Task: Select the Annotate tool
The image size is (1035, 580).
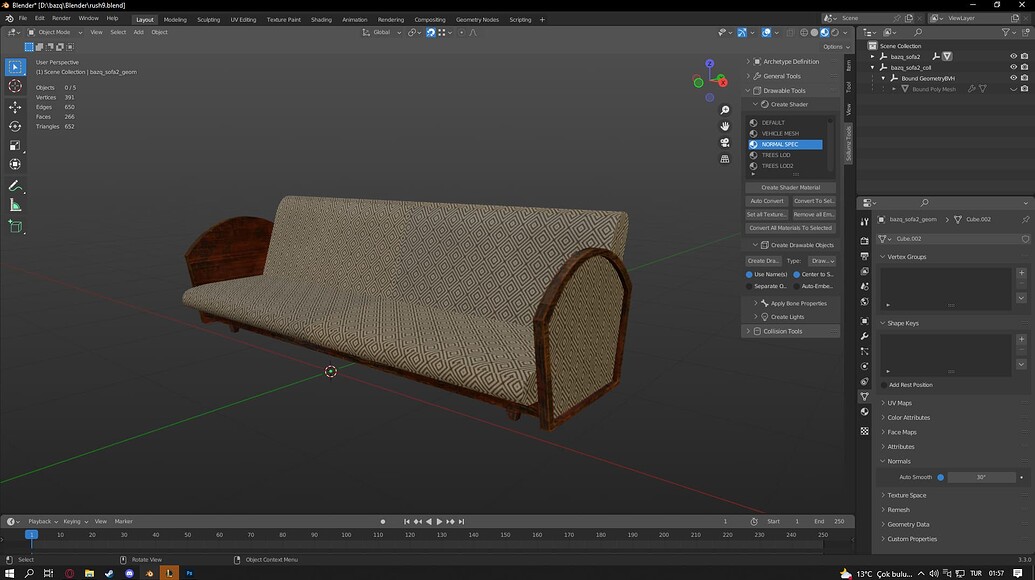Action: pos(14,185)
